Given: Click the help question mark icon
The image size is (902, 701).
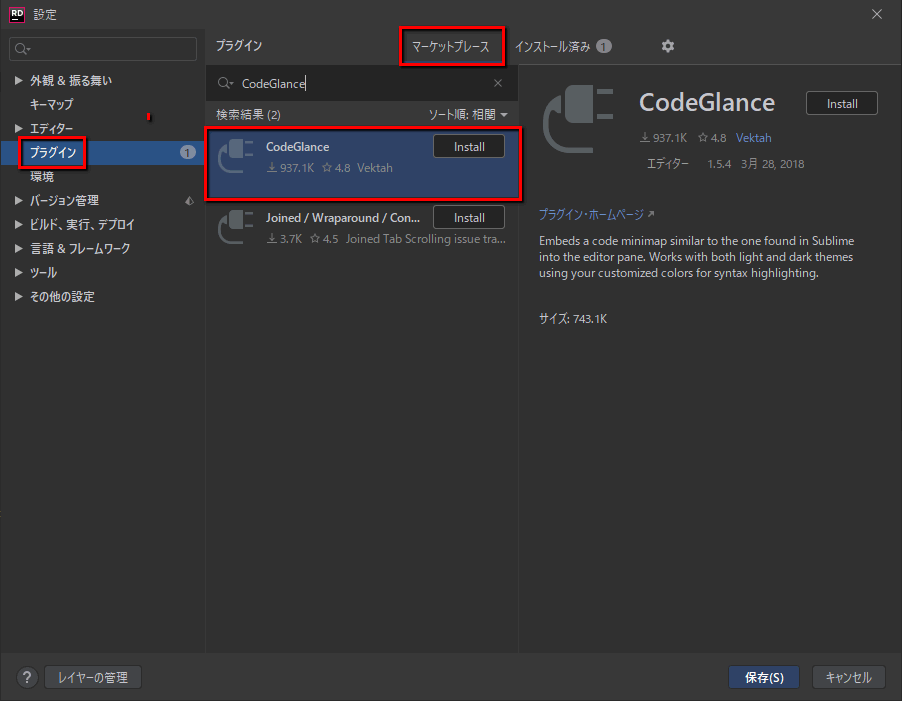Looking at the screenshot, I should pos(26,677).
